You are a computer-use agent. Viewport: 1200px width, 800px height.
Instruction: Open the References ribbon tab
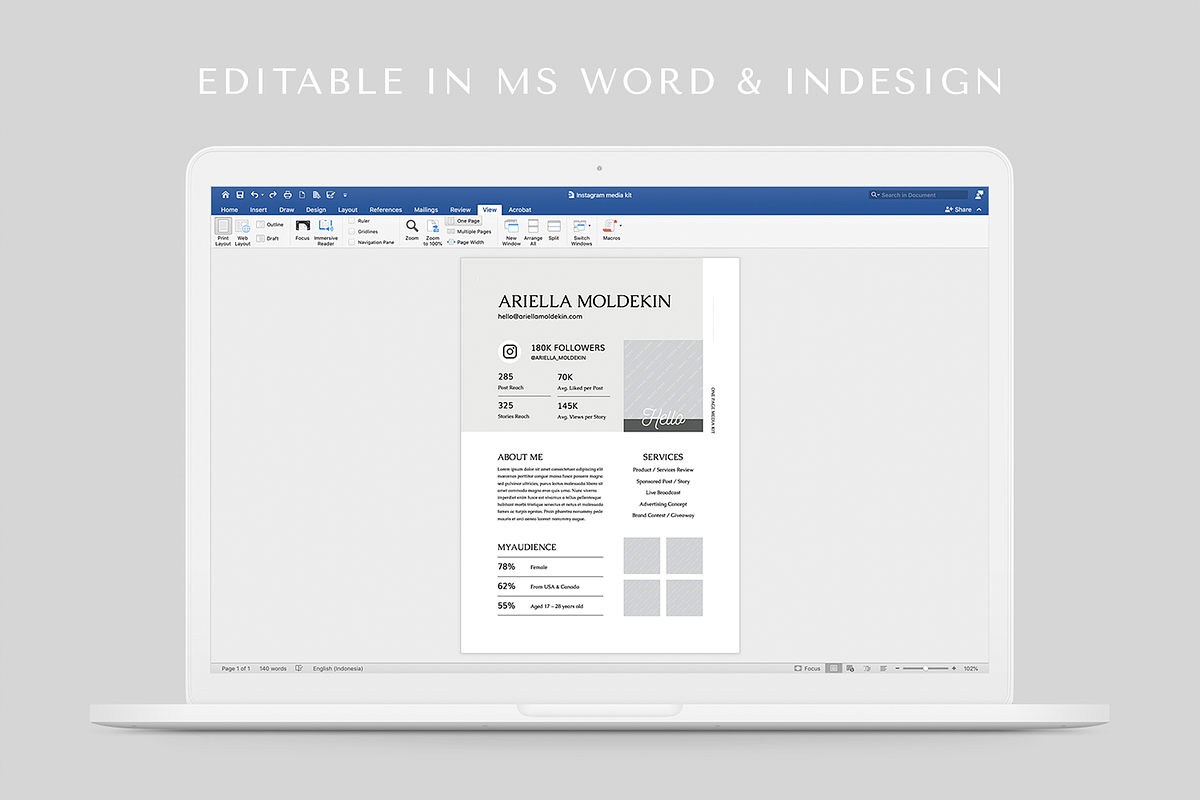pyautogui.click(x=386, y=210)
